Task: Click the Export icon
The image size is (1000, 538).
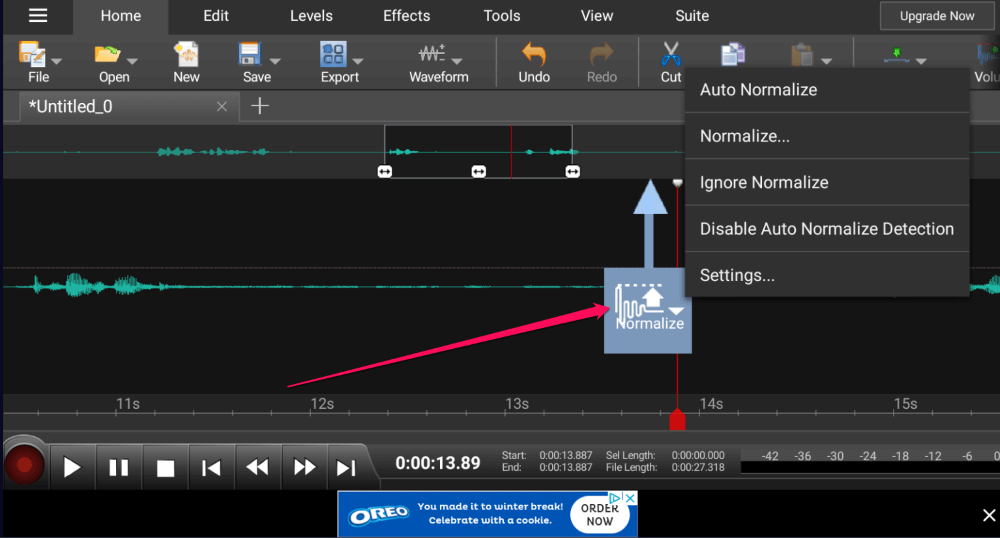Action: [x=333, y=54]
